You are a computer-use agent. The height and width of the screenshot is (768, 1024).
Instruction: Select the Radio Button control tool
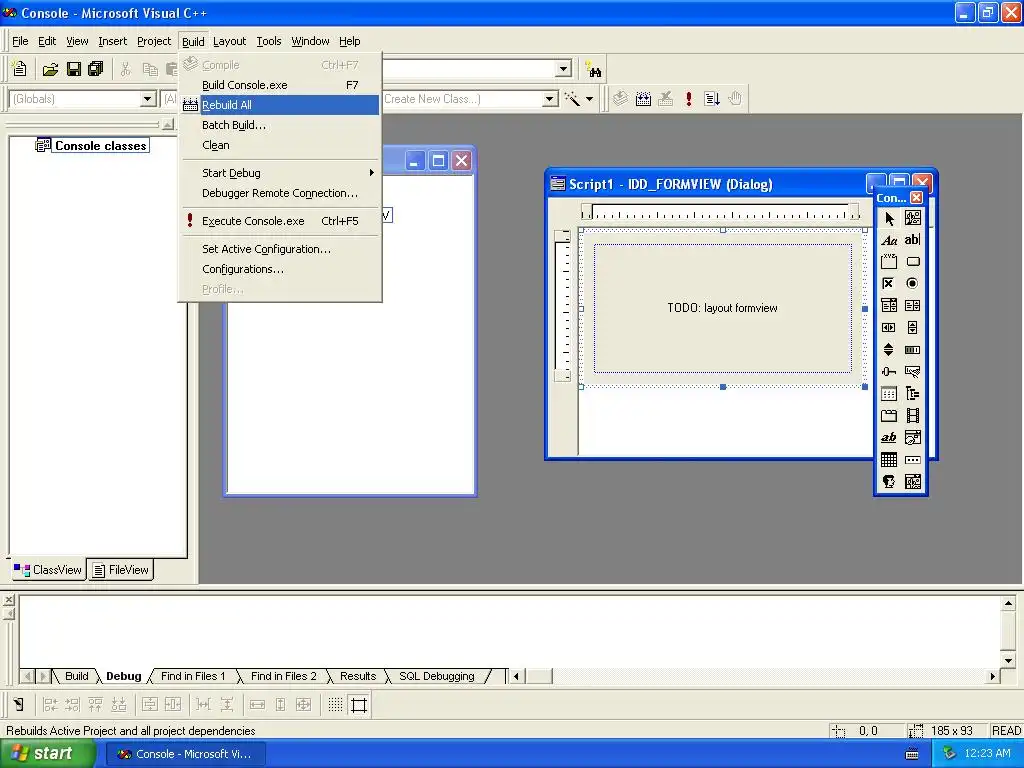click(912, 283)
